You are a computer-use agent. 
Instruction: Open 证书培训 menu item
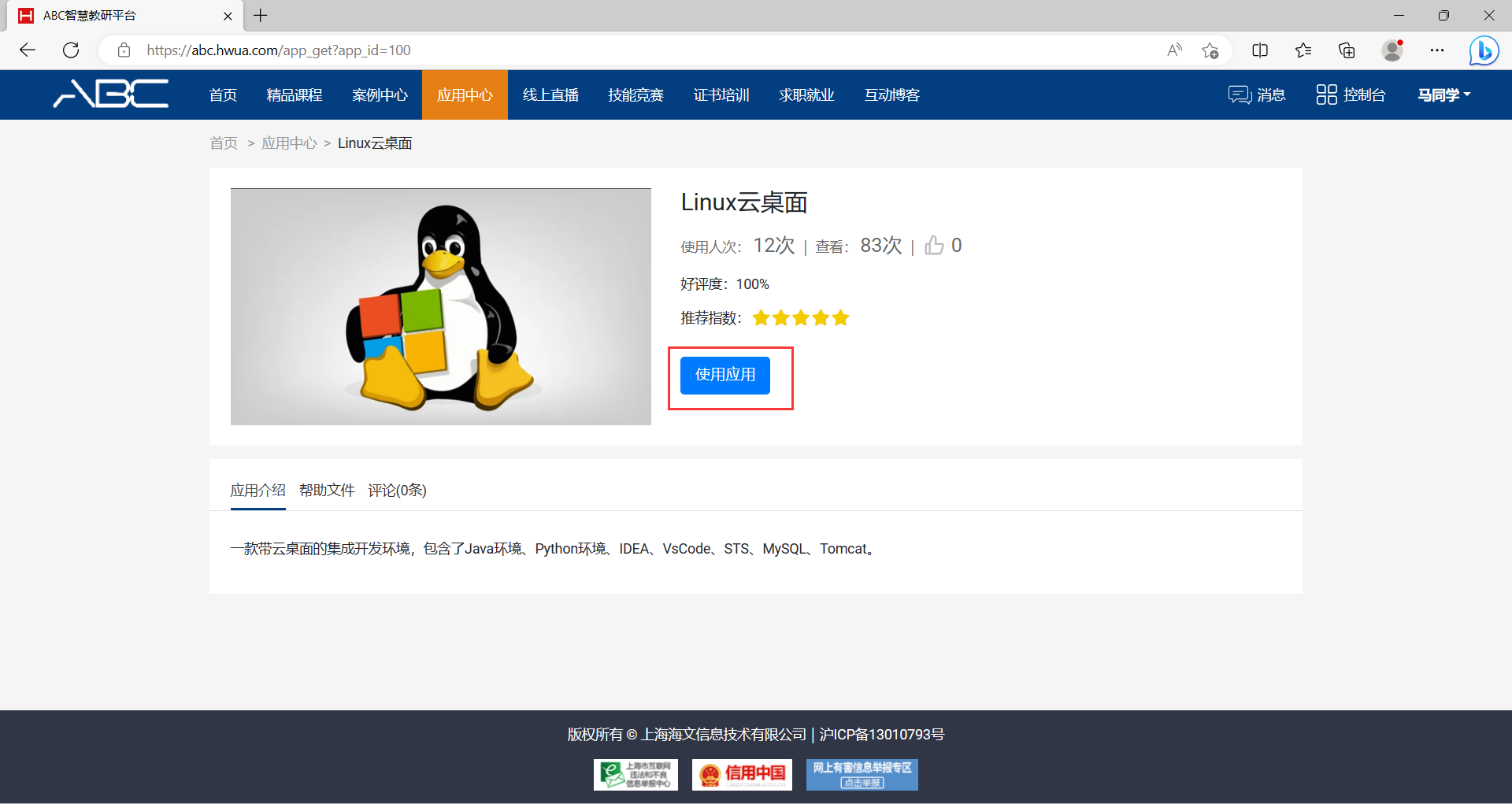(721, 95)
